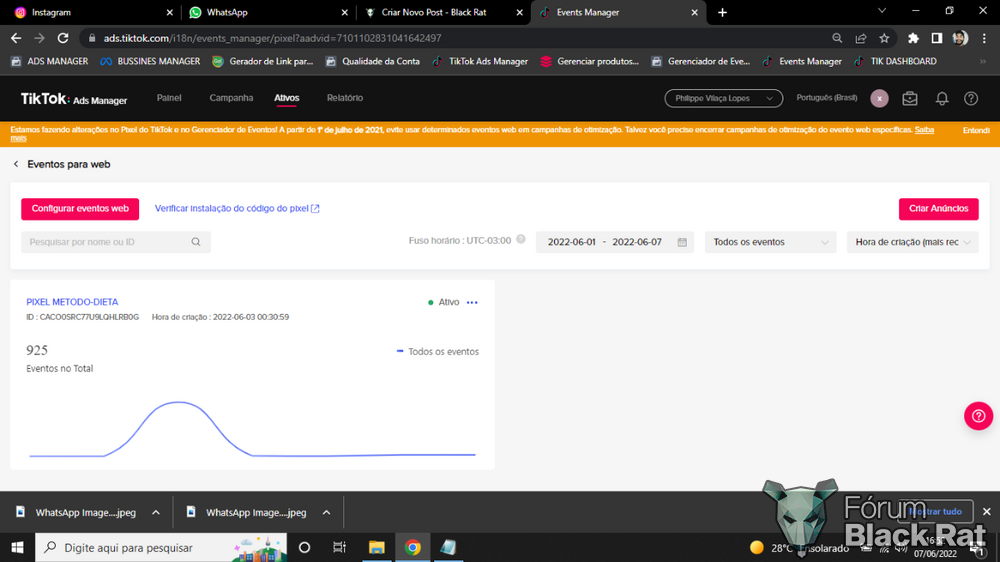Dismiss the banner with Entendi
This screenshot has width=1000, height=562.
(976, 130)
